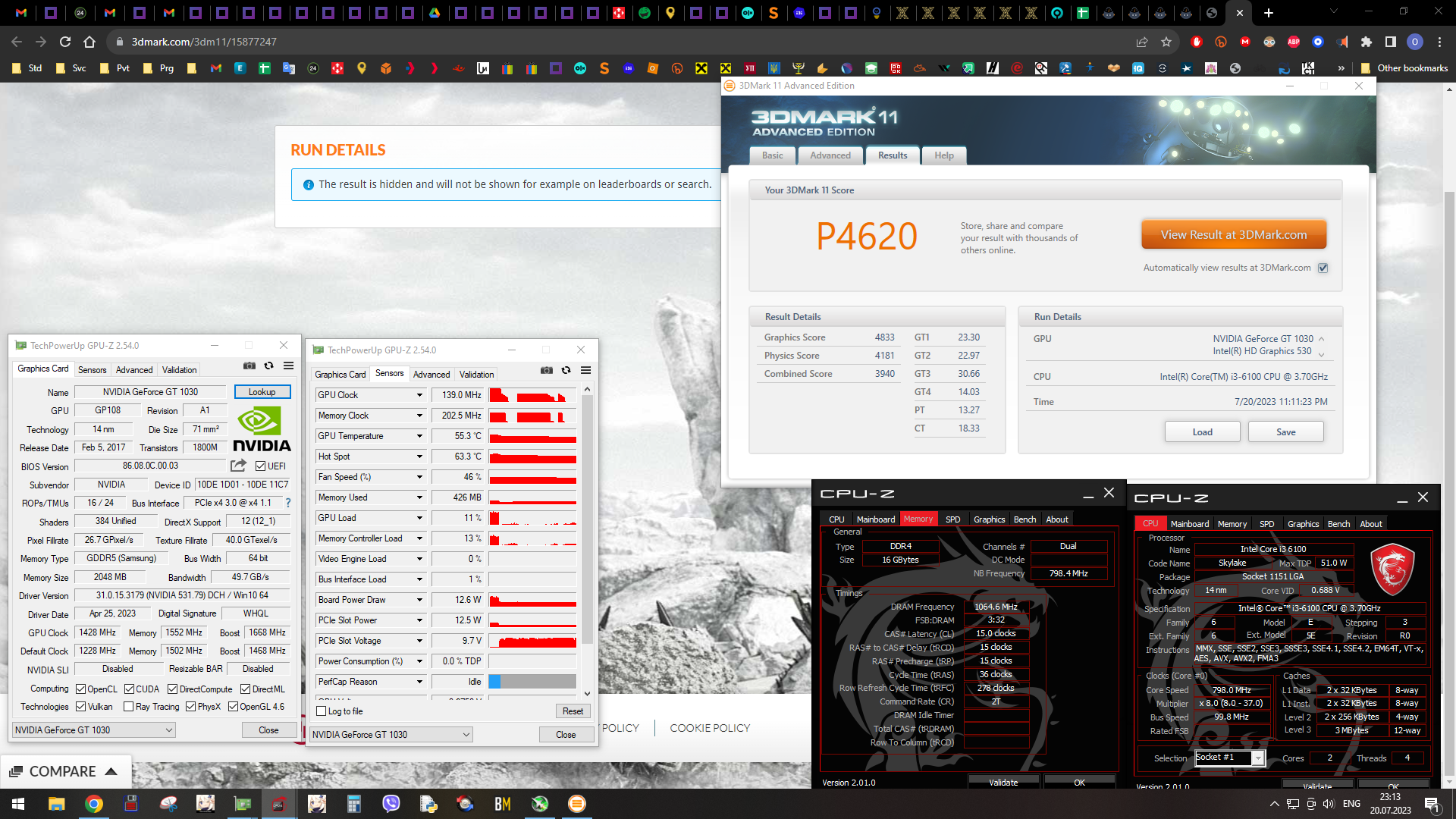
Task: Open the hamburger menu in GPU-Z Sensors window
Action: pyautogui.click(x=585, y=371)
